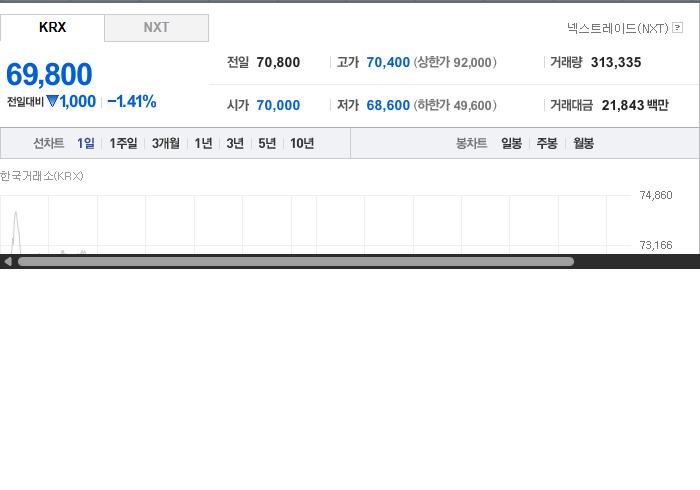Click the chart axis label 73,166
The width and height of the screenshot is (700, 490).
[656, 245]
